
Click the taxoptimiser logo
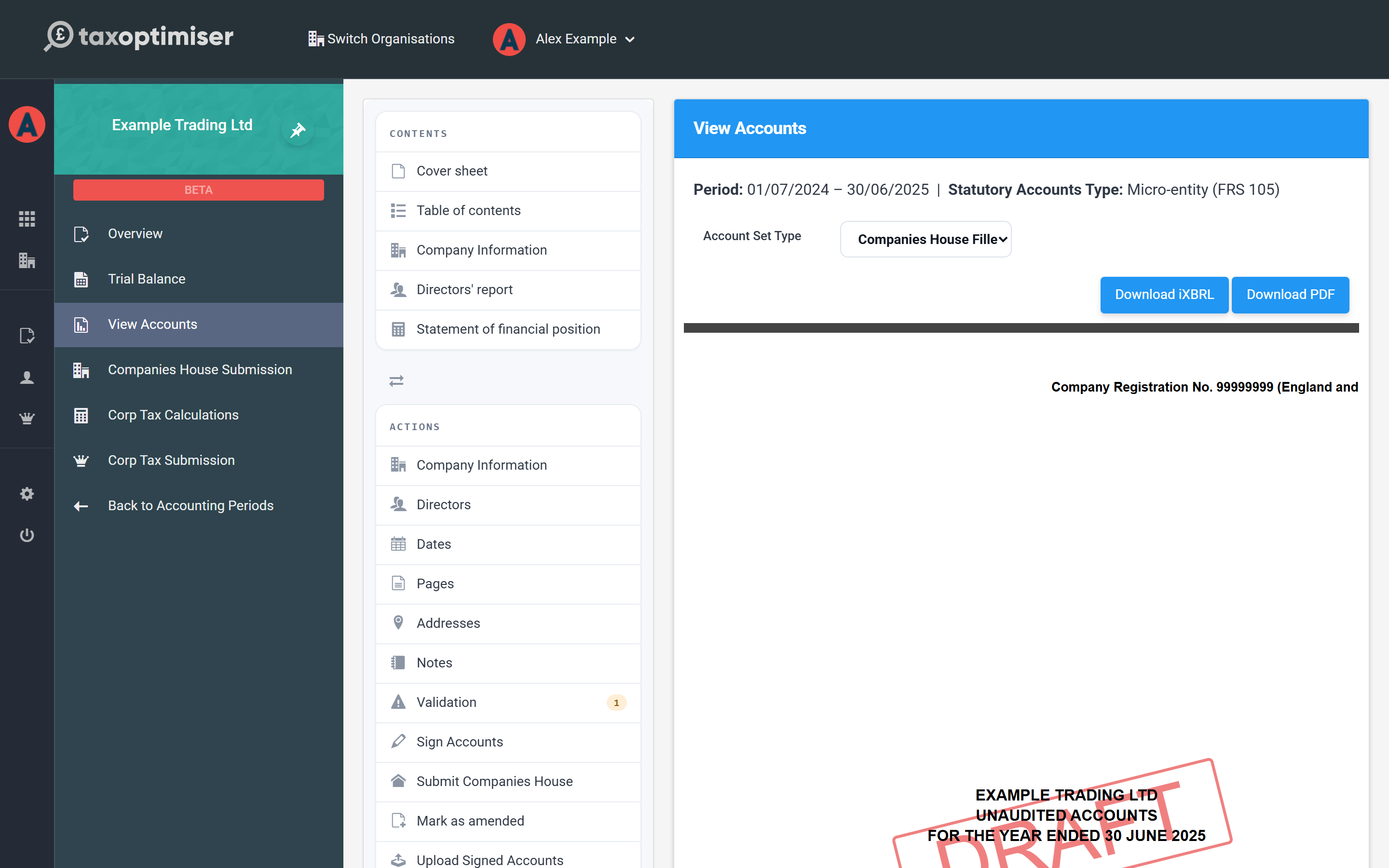(139, 37)
